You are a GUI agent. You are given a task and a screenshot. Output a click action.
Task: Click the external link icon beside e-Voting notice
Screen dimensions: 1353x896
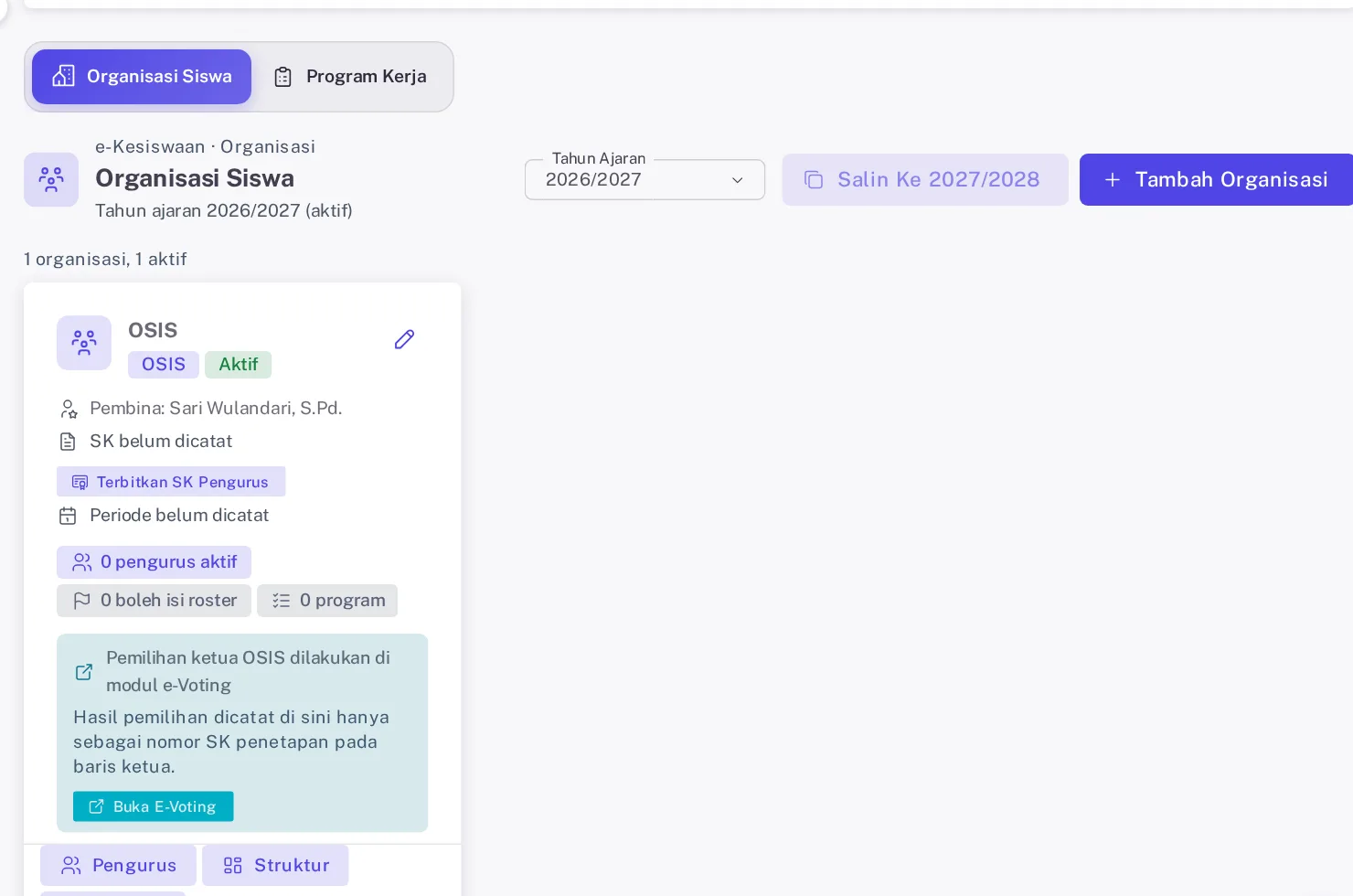84,672
